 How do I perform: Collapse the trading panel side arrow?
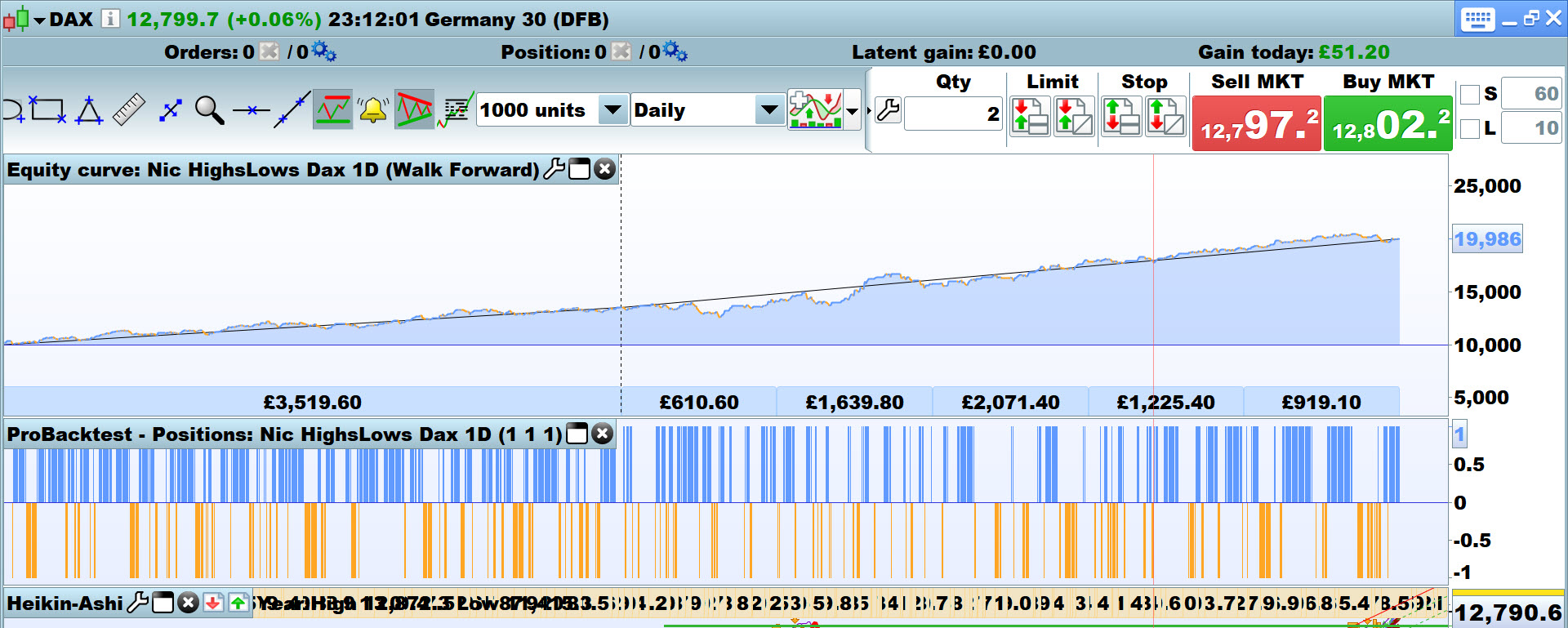tap(869, 109)
